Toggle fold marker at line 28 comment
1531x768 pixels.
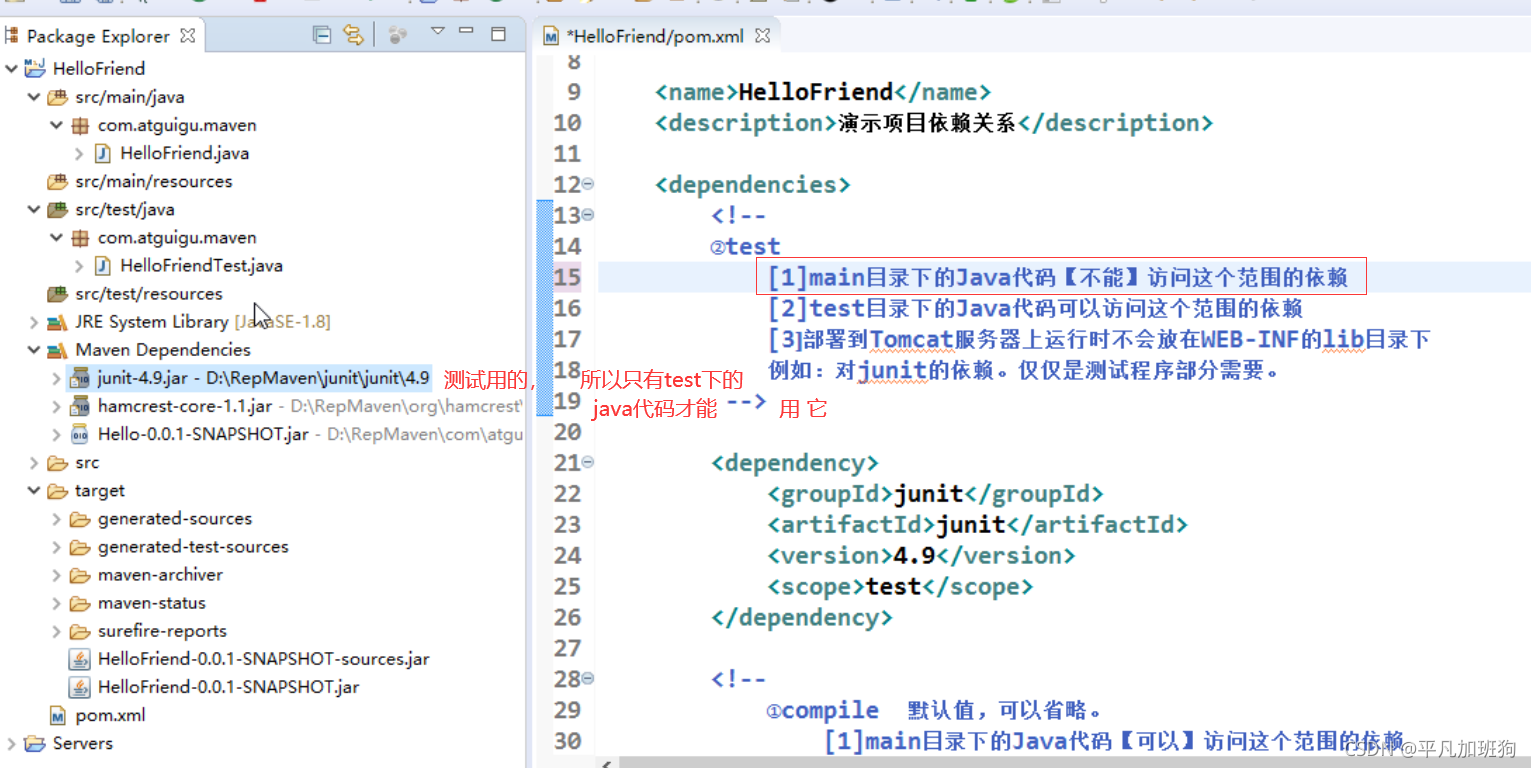(588, 679)
